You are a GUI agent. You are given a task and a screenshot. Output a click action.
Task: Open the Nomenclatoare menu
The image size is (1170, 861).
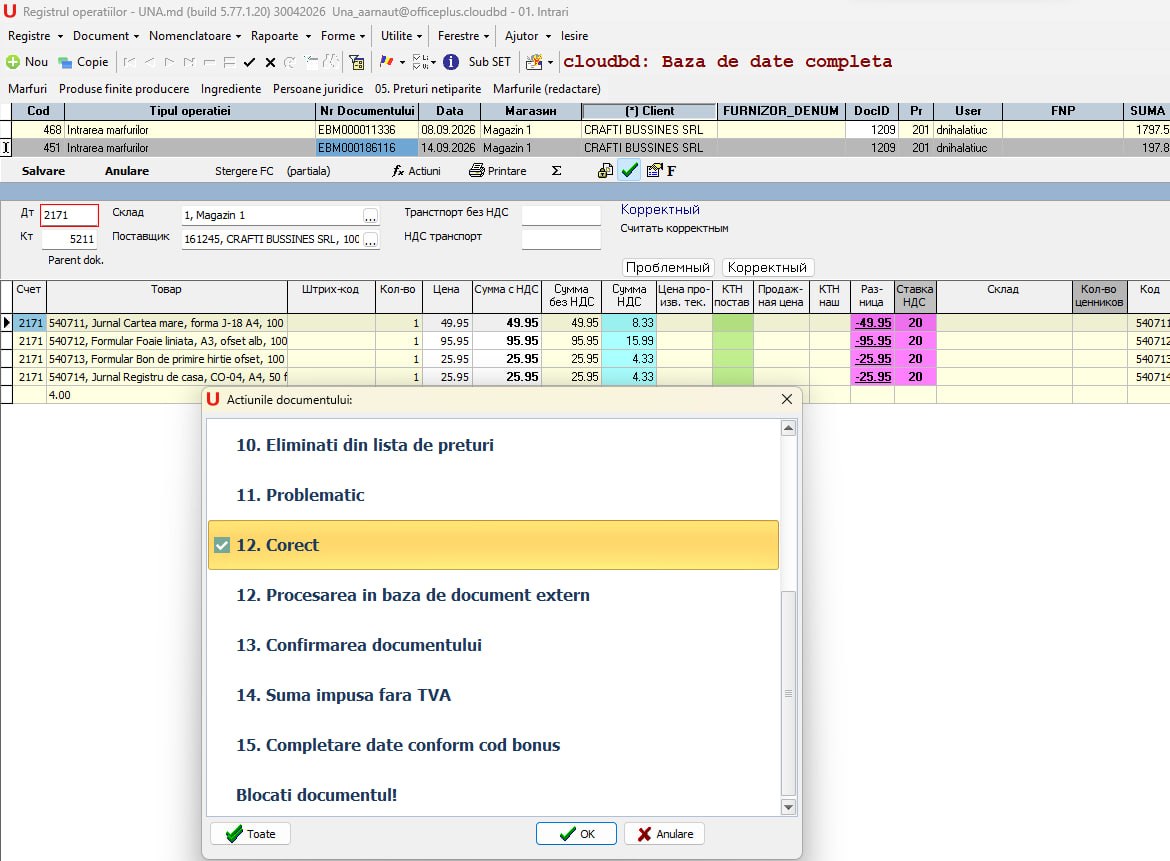(x=195, y=36)
